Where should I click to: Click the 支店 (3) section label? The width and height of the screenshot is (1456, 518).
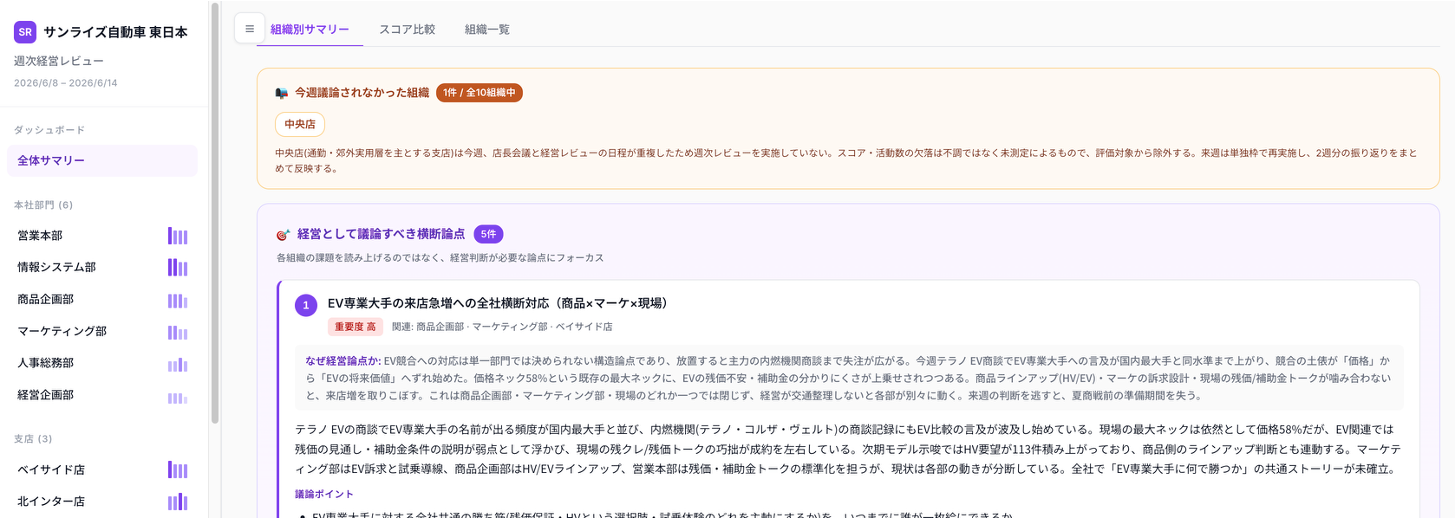point(33,439)
